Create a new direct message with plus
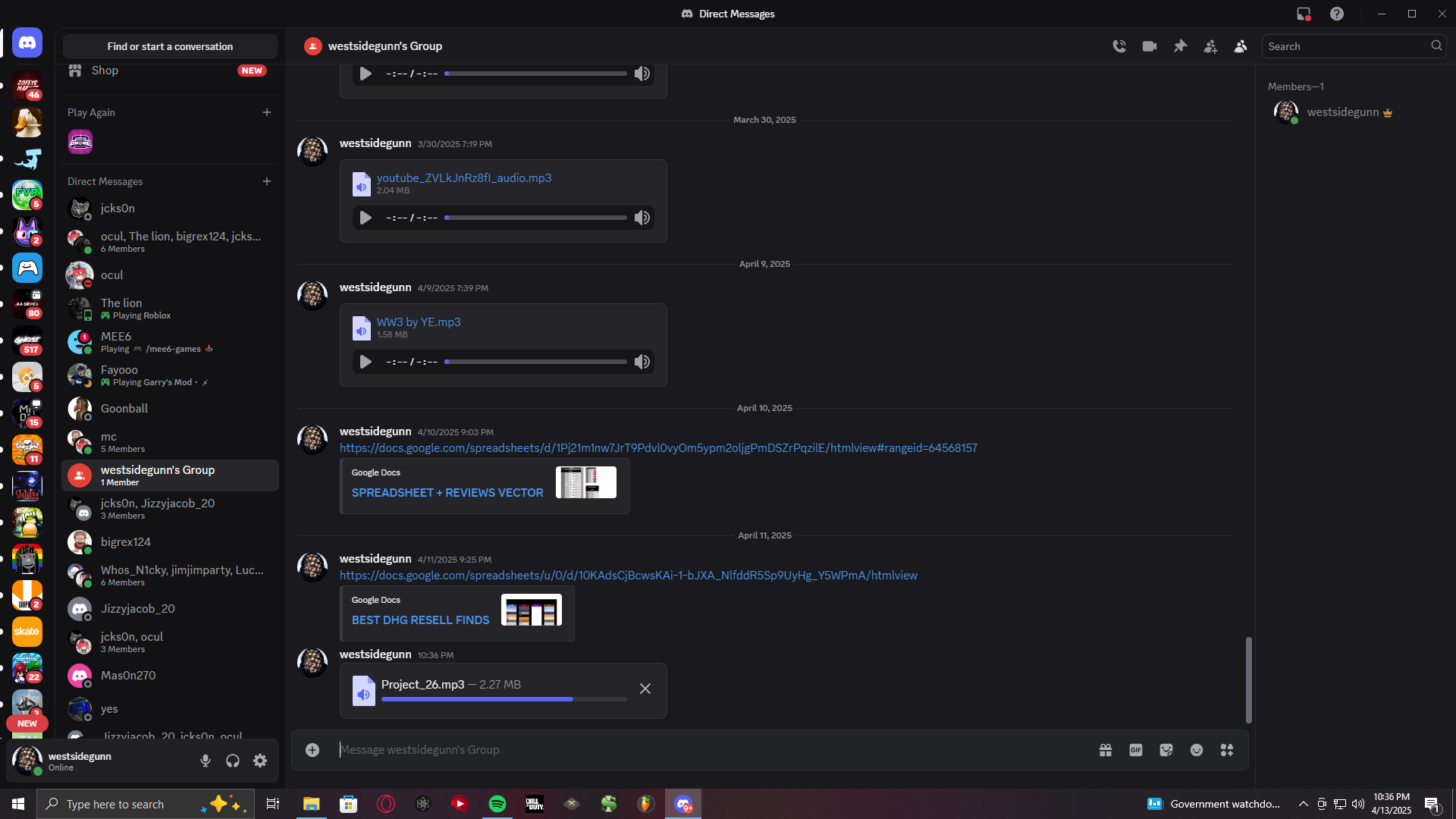This screenshot has height=819, width=1456. pyautogui.click(x=267, y=181)
